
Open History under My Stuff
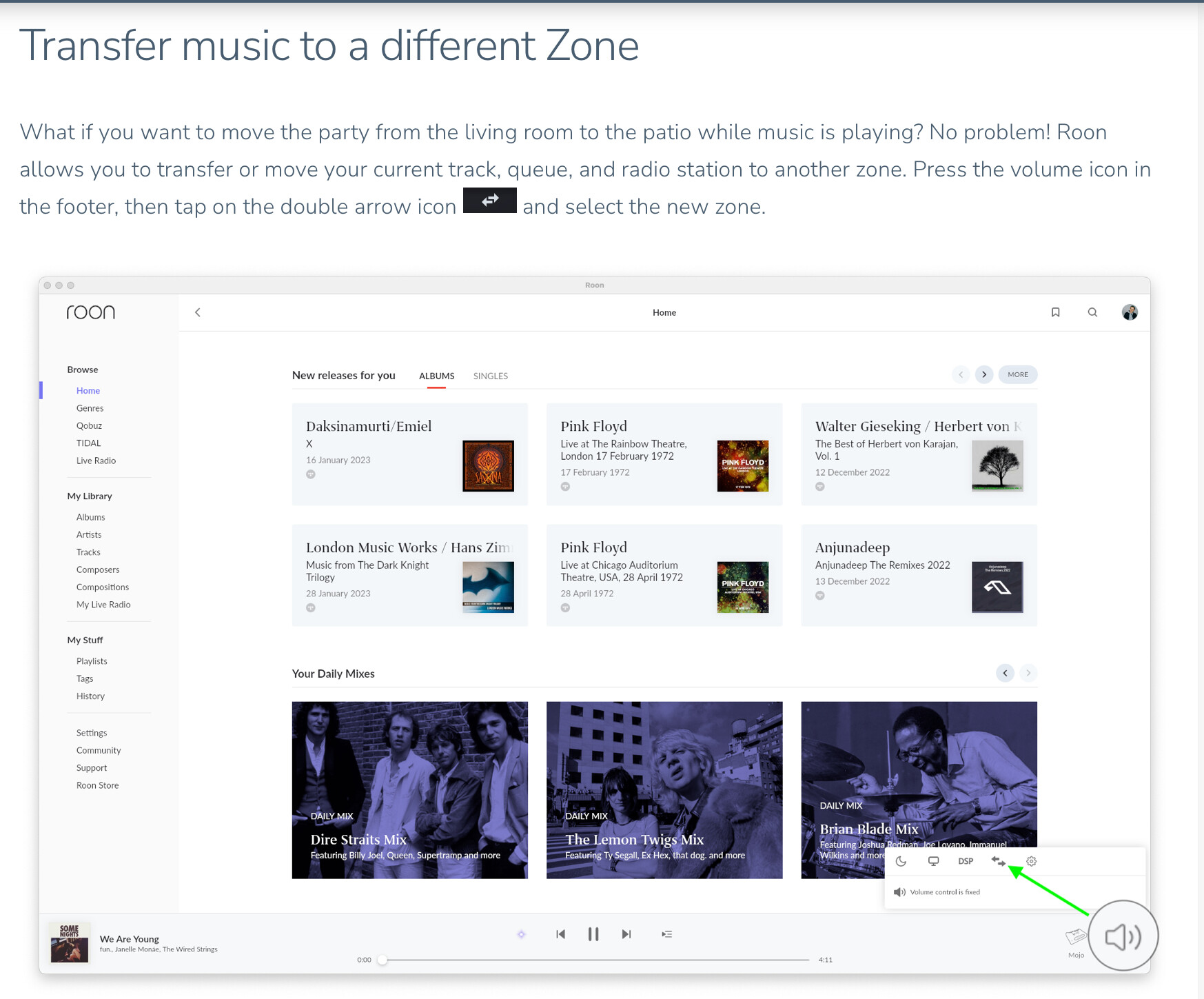pyautogui.click(x=90, y=696)
